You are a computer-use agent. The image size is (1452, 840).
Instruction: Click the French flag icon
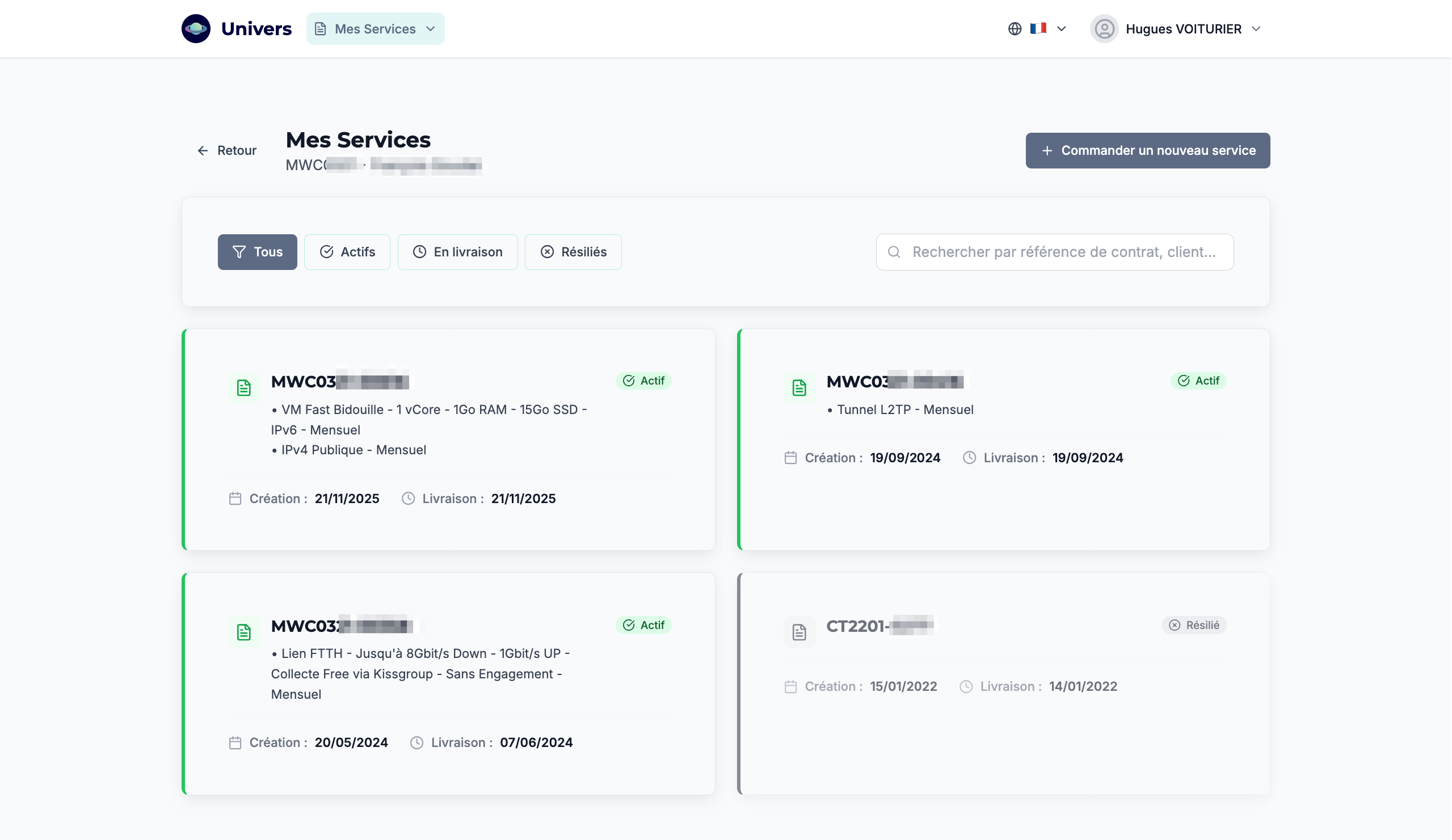point(1038,28)
